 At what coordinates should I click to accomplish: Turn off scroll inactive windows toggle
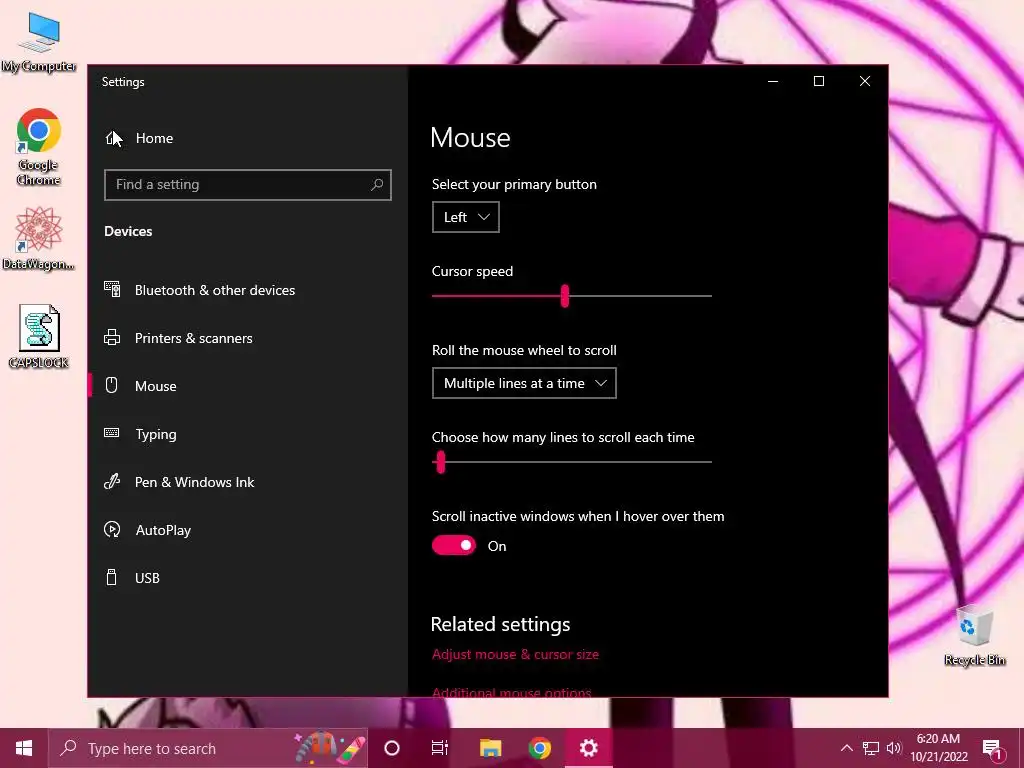coord(454,545)
